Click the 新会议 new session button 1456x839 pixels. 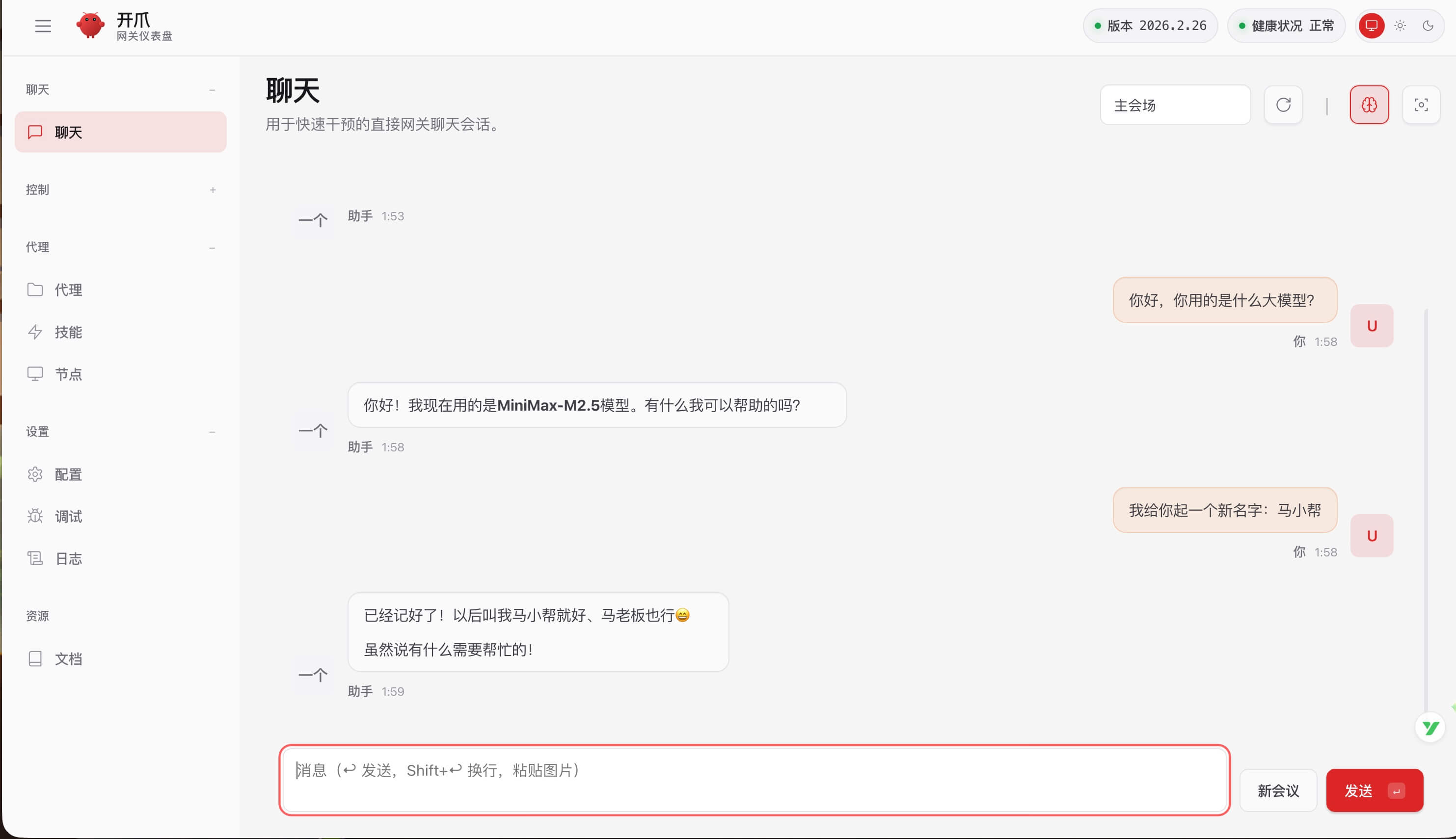pos(1278,790)
